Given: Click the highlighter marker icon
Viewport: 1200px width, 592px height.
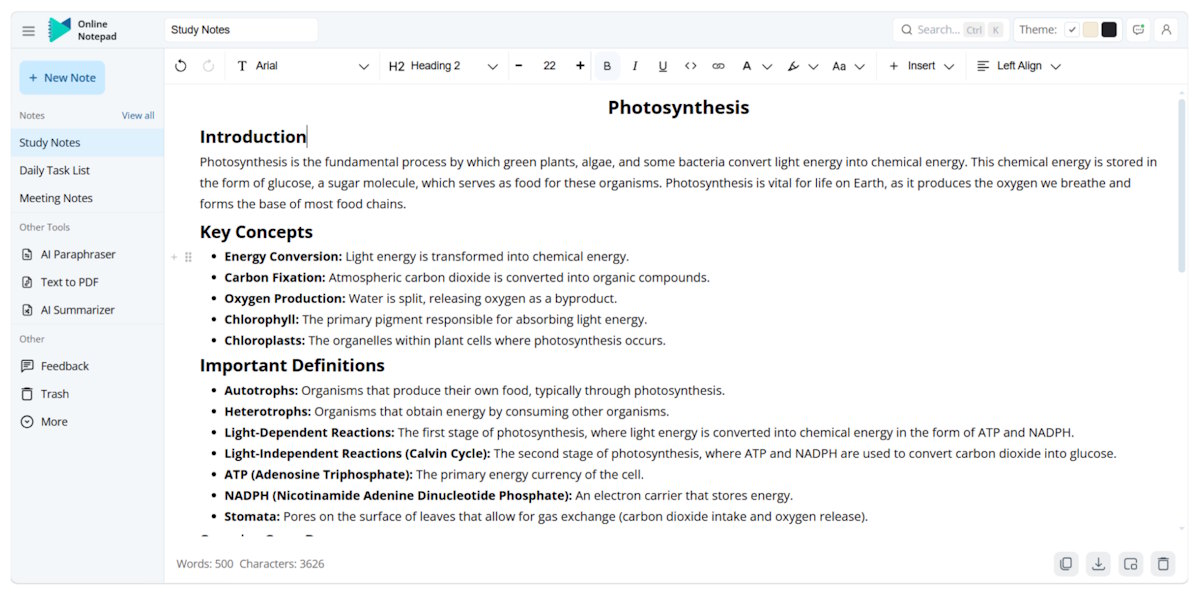Looking at the screenshot, I should pyautogui.click(x=793, y=66).
